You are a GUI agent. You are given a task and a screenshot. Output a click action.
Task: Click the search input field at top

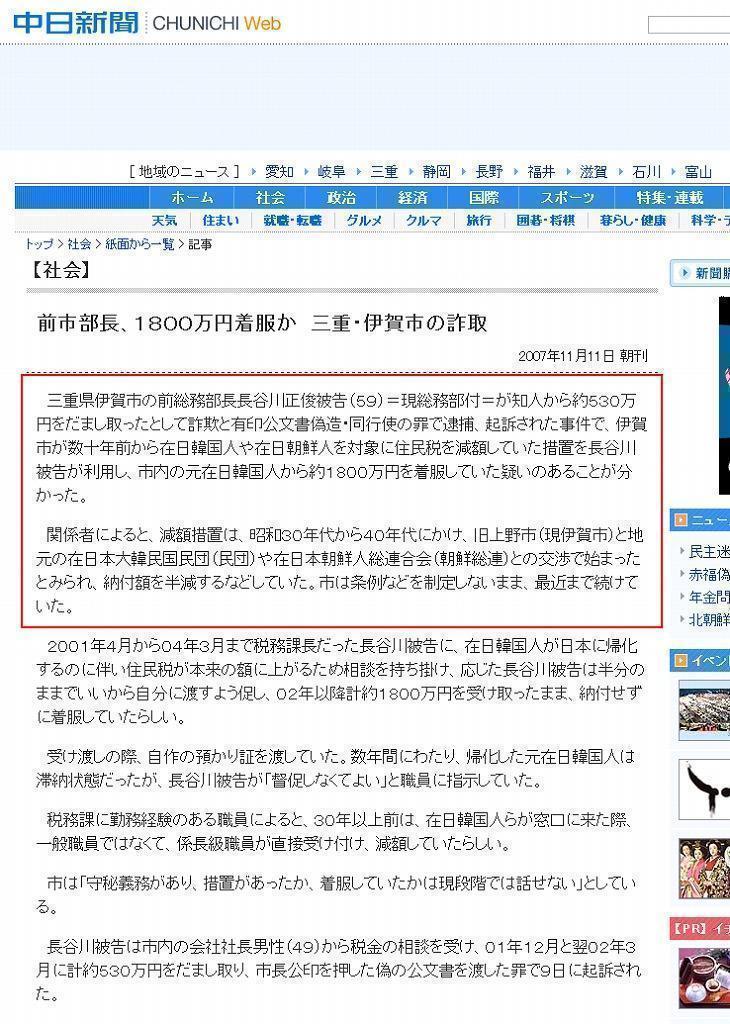[x=690, y=25]
